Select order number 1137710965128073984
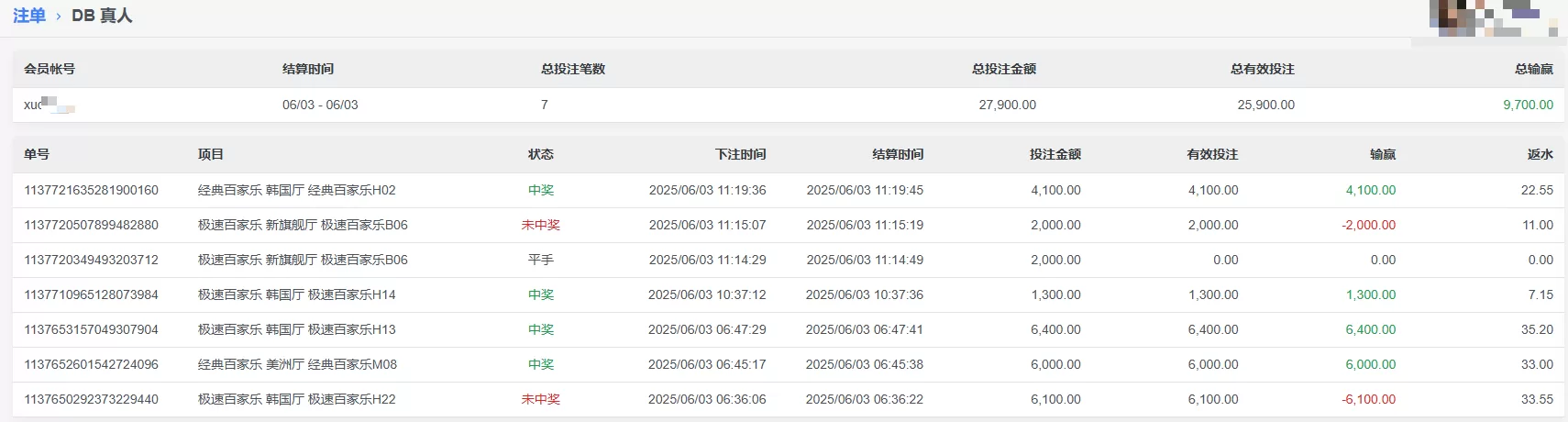 [91, 294]
